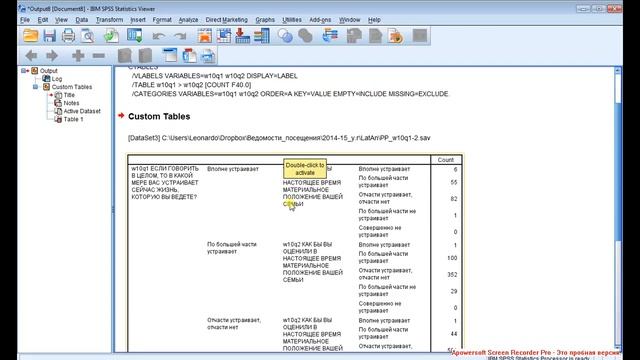
Task: Open Print Preview magnifier icon
Action: coord(87,36)
